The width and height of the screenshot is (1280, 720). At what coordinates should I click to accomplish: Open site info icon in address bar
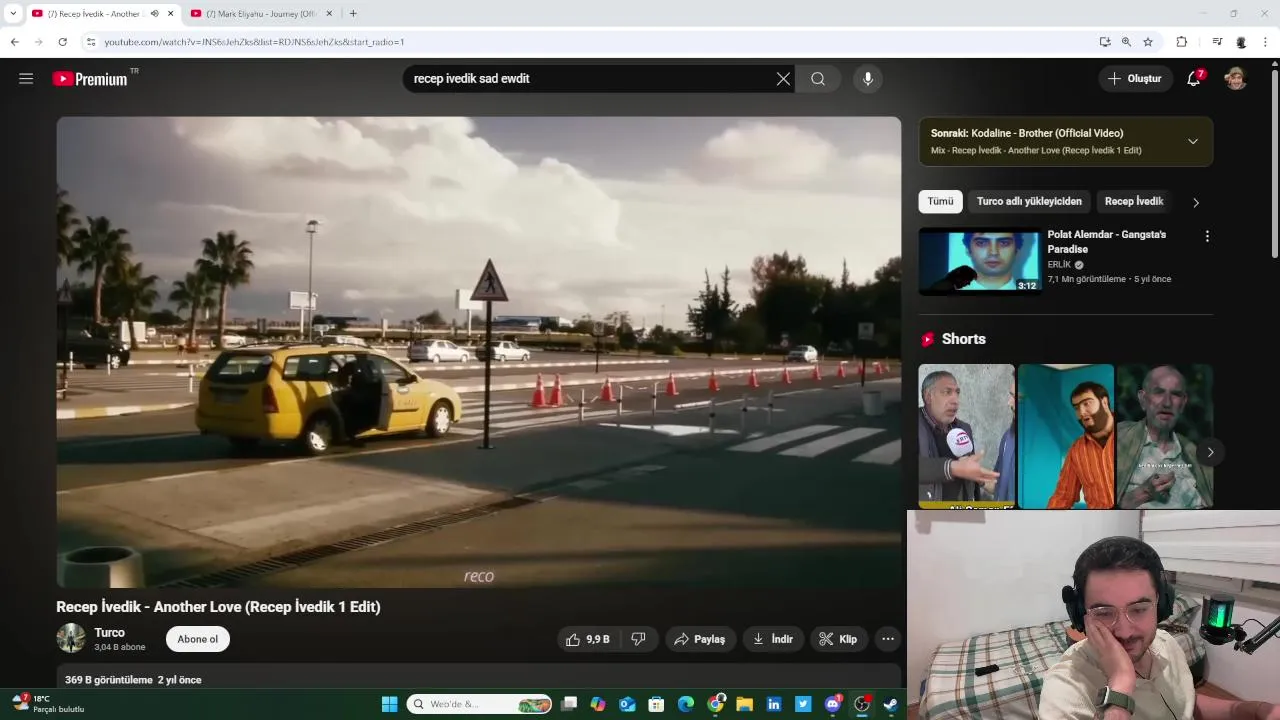point(91,42)
